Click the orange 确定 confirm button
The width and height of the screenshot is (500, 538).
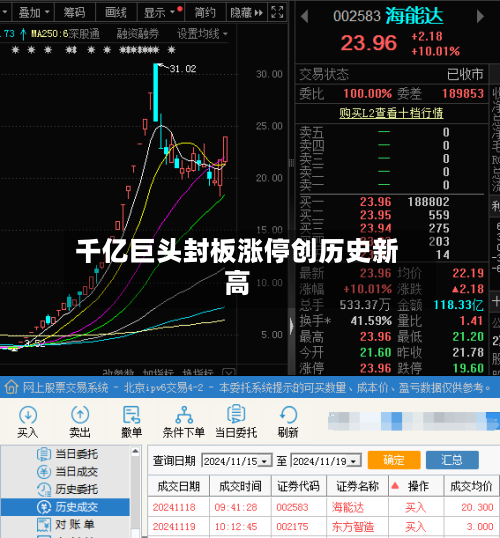pos(394,460)
